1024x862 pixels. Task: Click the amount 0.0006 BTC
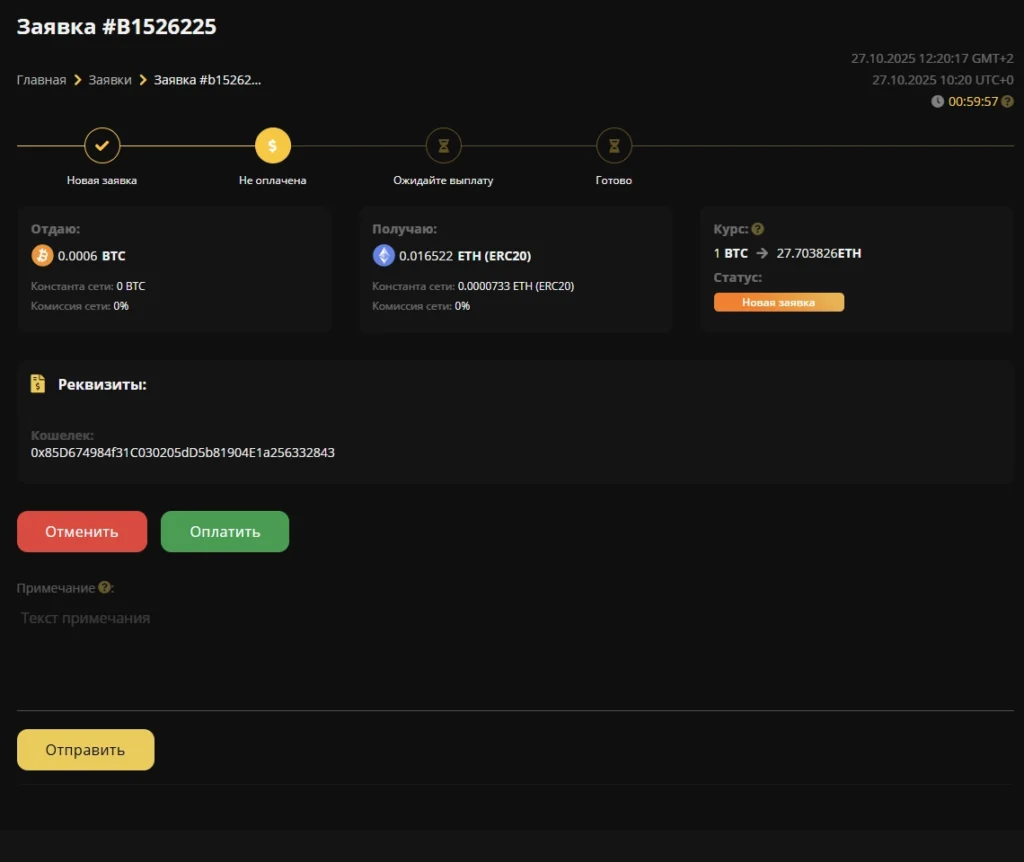(91, 256)
